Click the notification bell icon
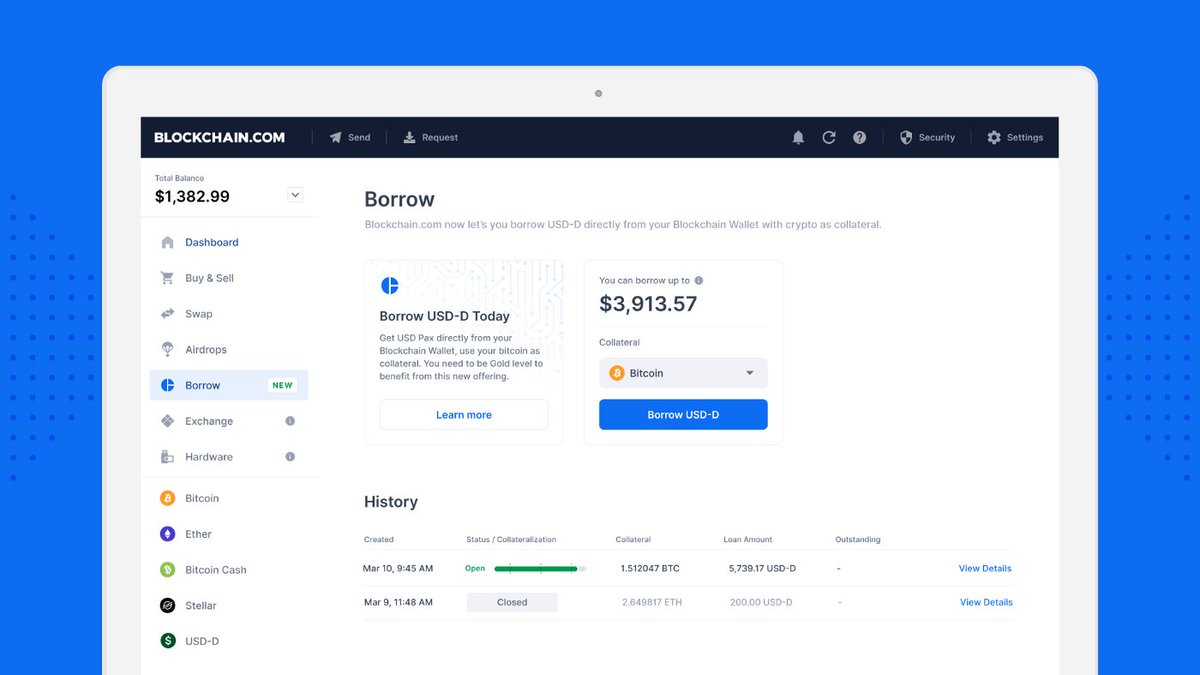 click(798, 137)
